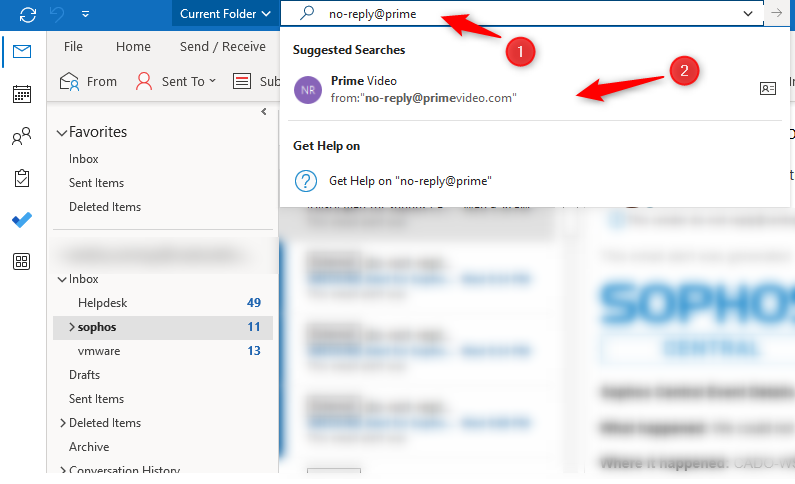This screenshot has width=795, height=484.
Task: Open the Sent To refine dropdown
Action: pyautogui.click(x=176, y=82)
